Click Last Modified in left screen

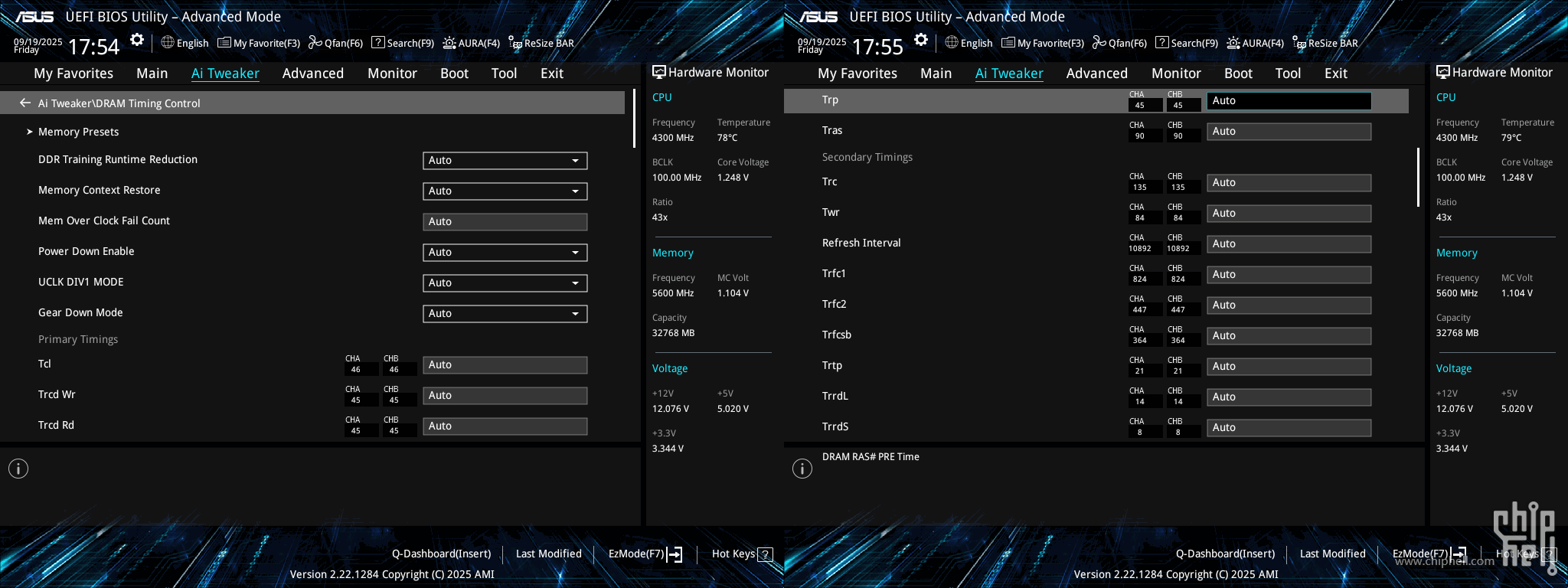coord(549,554)
